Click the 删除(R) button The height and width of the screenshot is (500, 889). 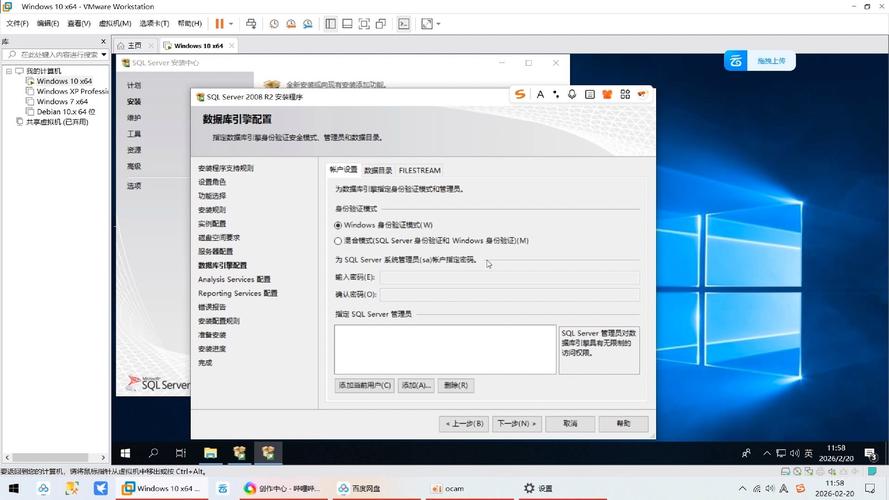(456, 385)
